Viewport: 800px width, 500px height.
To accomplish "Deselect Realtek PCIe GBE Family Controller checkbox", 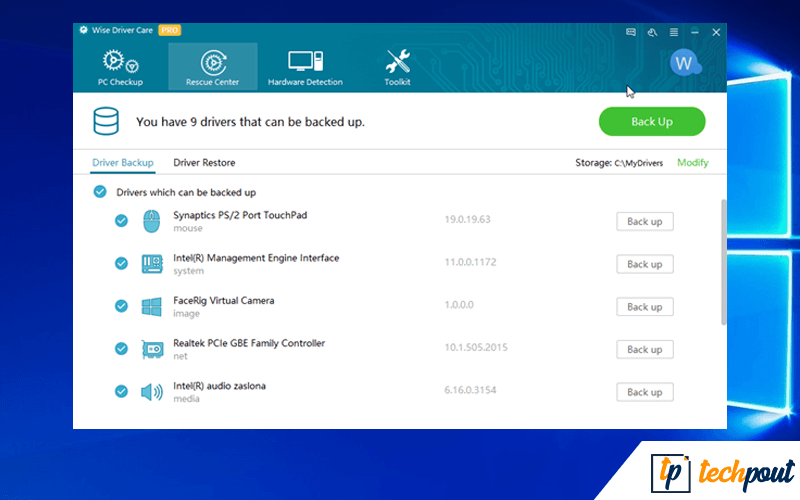I will pos(121,349).
